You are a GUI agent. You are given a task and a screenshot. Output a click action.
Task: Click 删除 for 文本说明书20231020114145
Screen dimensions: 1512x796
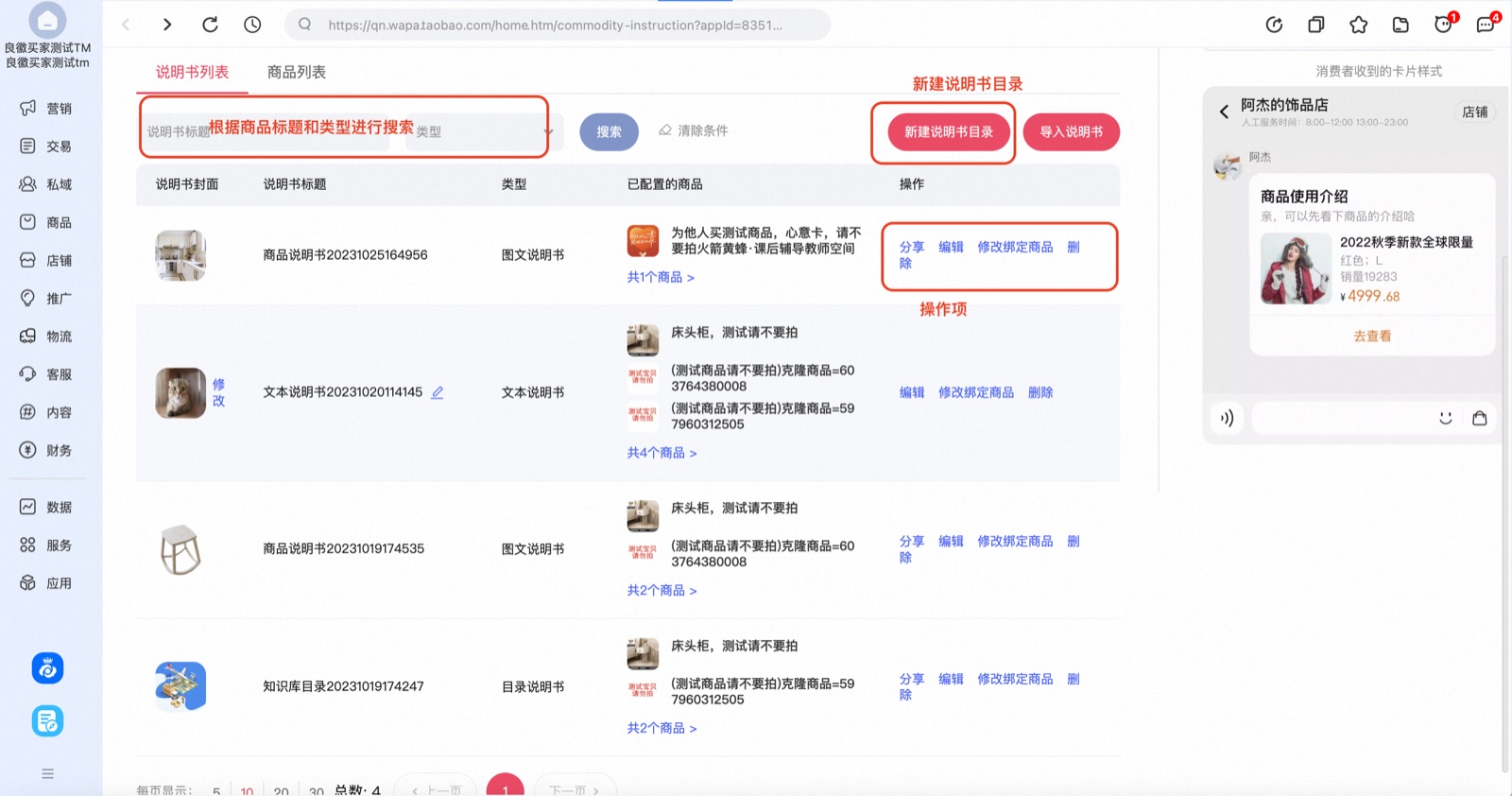click(x=1040, y=392)
